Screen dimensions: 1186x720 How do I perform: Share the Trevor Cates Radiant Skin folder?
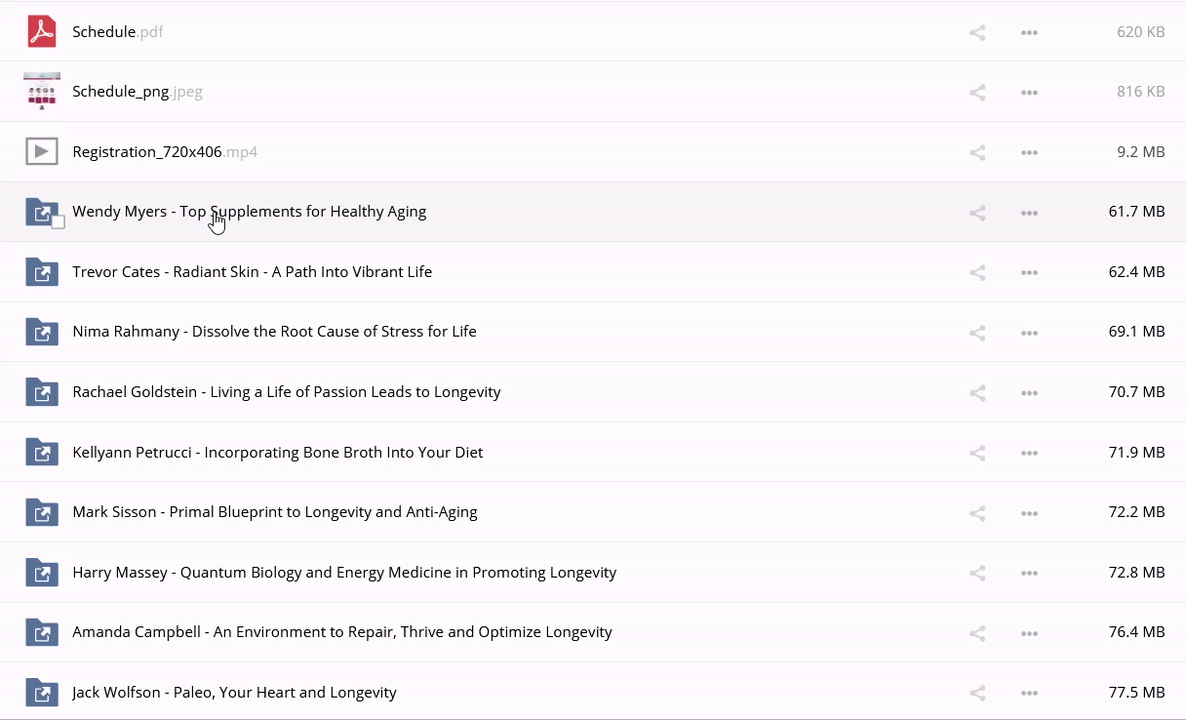[x=977, y=272]
